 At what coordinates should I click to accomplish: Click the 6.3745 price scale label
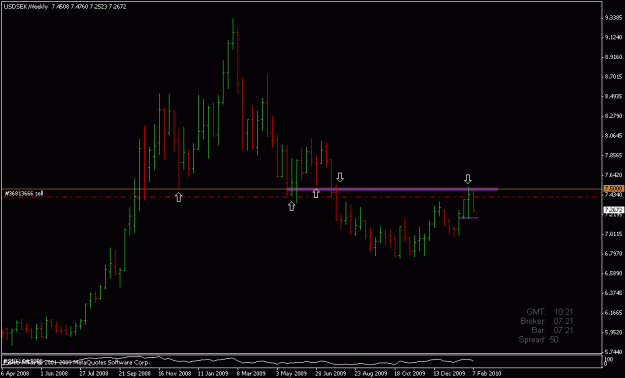tap(613, 293)
